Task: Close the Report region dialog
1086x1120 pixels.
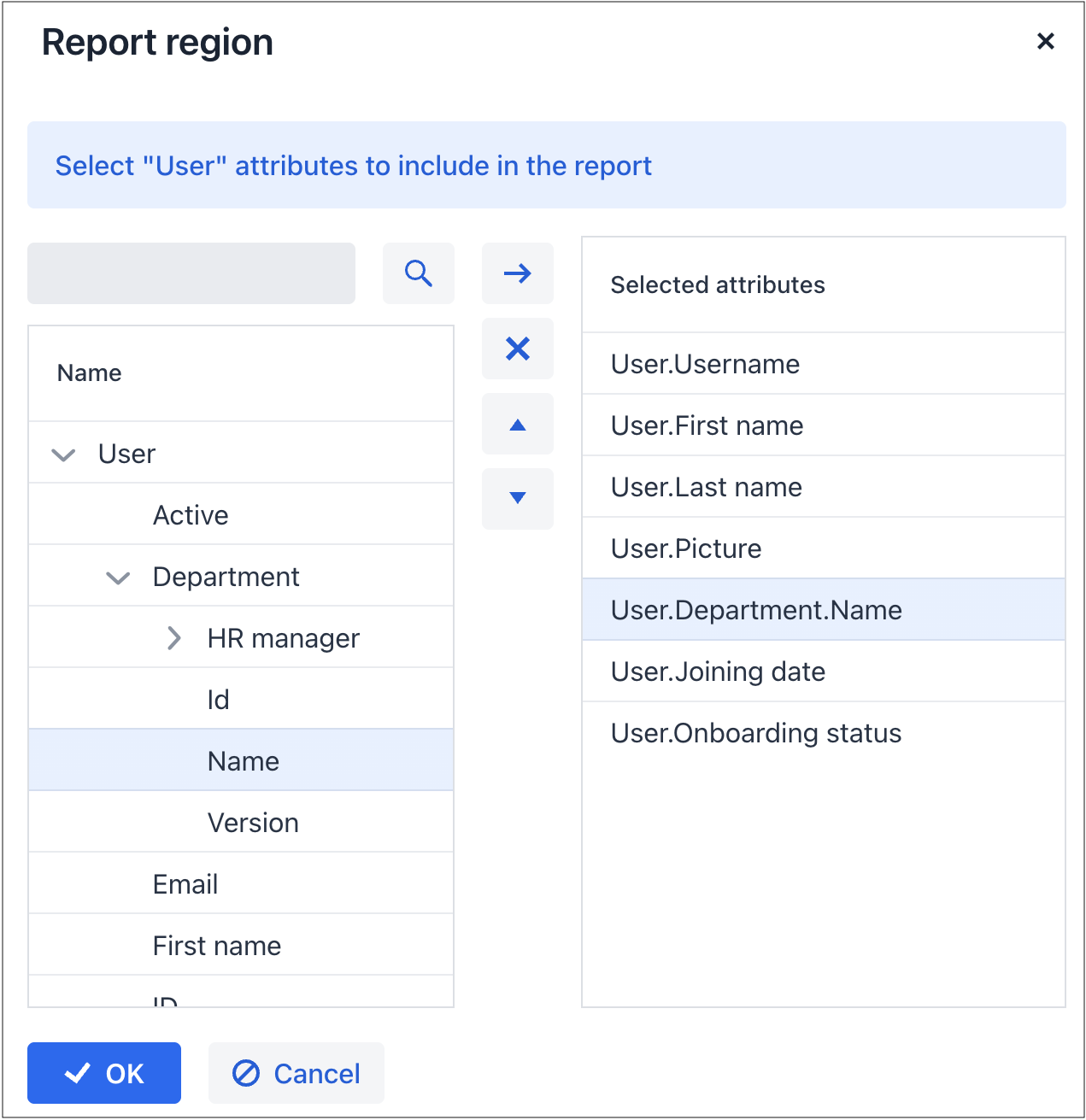Action: (1045, 41)
